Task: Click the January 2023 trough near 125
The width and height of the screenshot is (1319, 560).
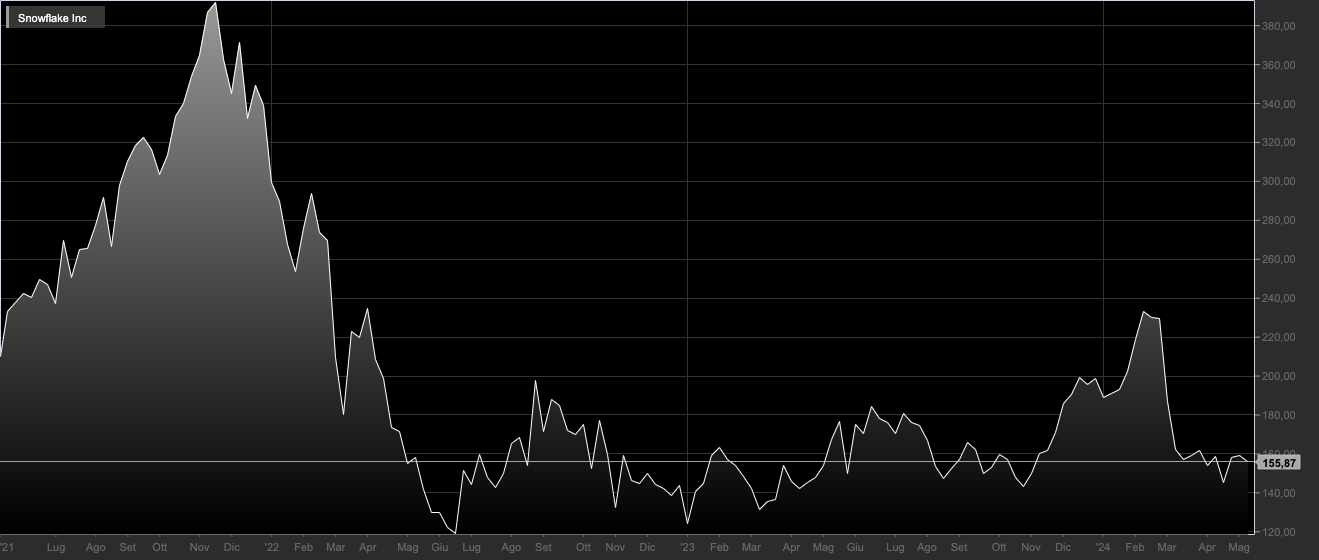Action: point(687,523)
